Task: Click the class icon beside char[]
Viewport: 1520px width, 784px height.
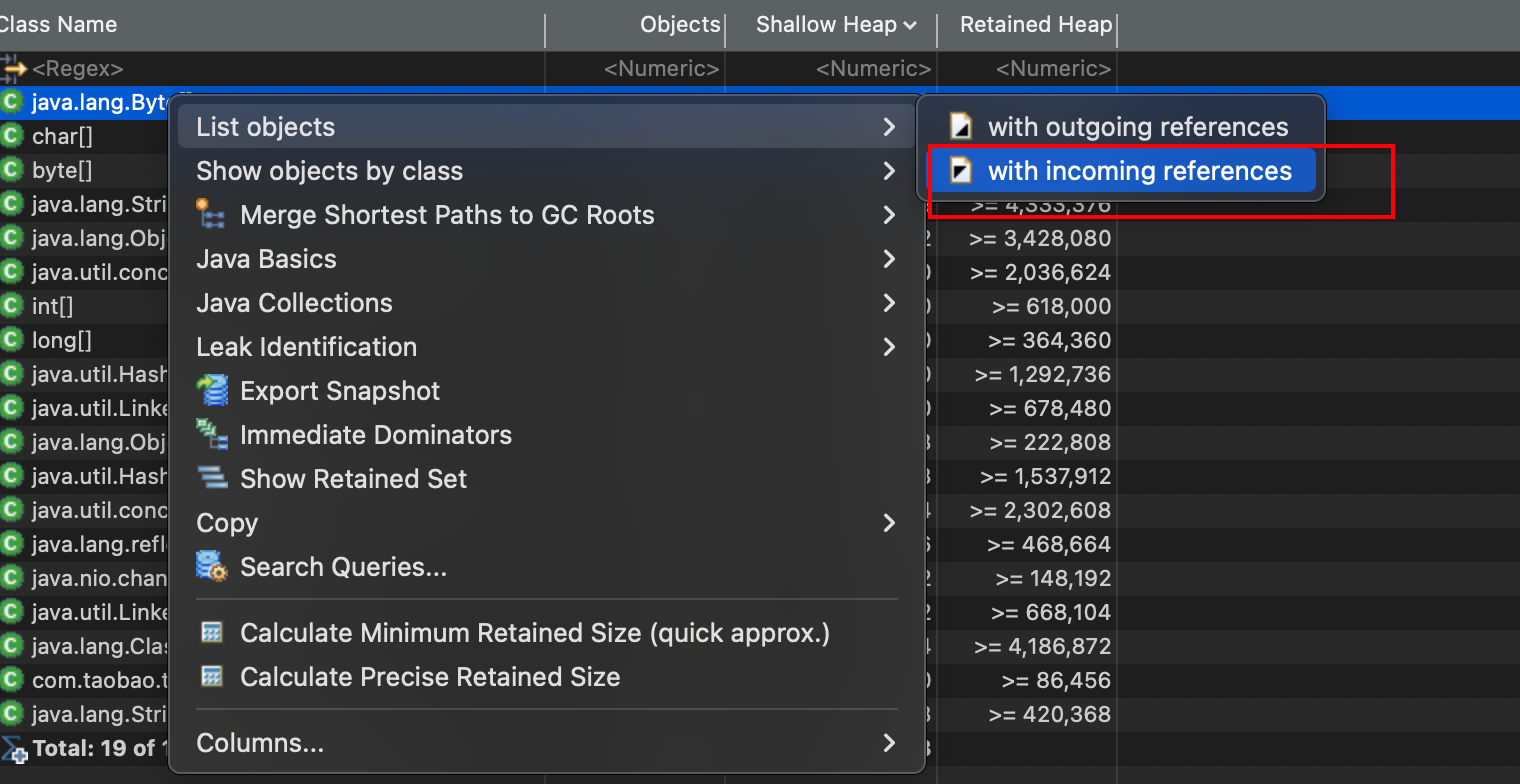Action: (12, 136)
